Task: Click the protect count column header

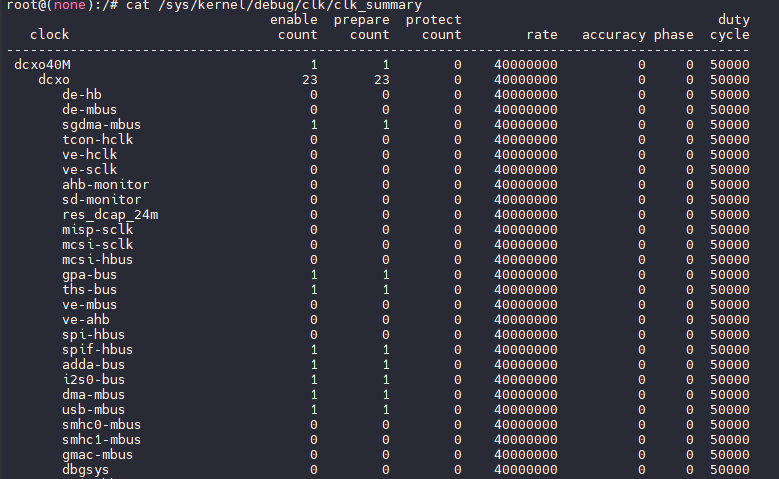Action: (x=434, y=27)
